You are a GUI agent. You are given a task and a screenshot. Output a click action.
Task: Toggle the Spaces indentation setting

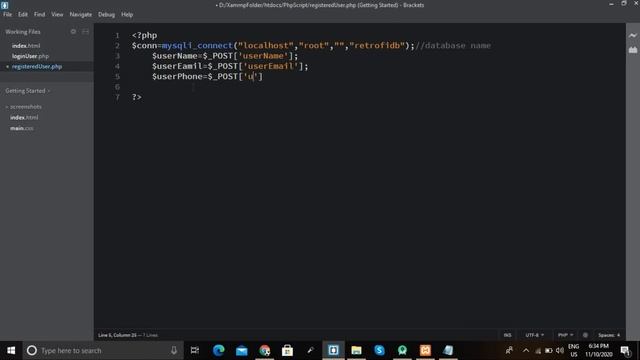click(609, 335)
